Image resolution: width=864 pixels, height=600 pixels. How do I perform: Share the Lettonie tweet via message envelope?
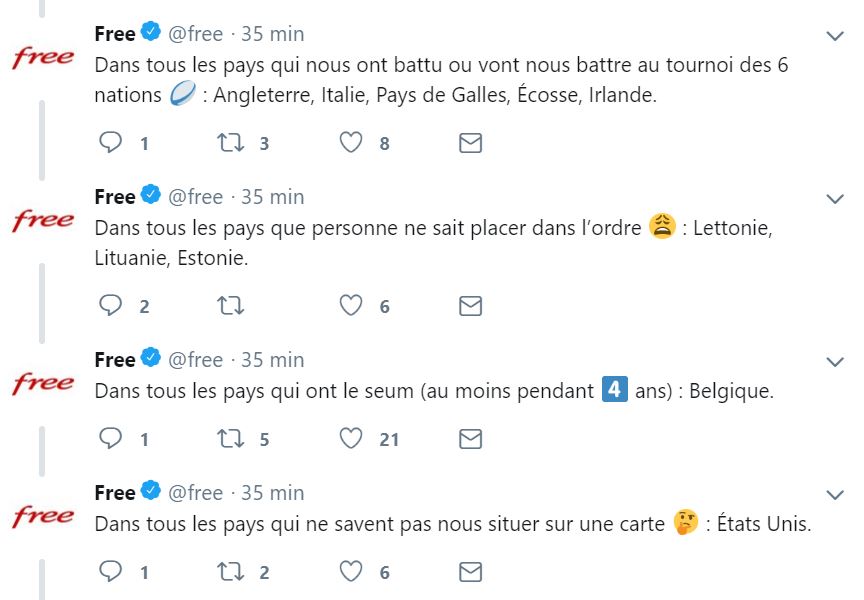470,306
